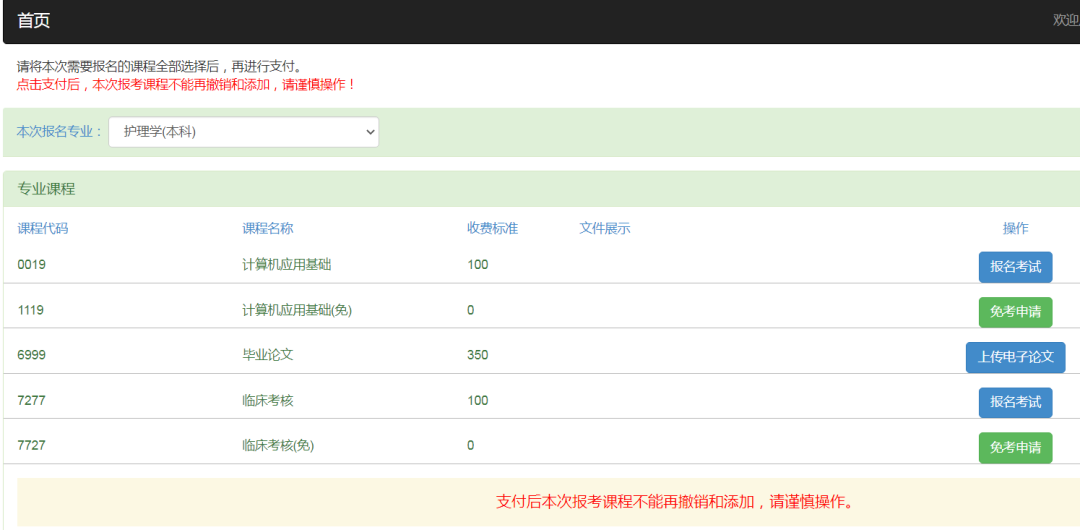Viewport: 1080px width, 530px height.
Task: Apply exemption for 临床考核(免) course 7727
Action: tap(1015, 447)
